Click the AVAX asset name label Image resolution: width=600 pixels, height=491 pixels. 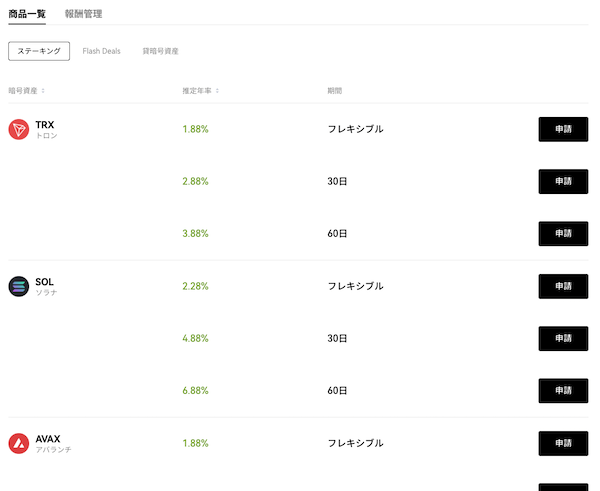tap(48, 439)
